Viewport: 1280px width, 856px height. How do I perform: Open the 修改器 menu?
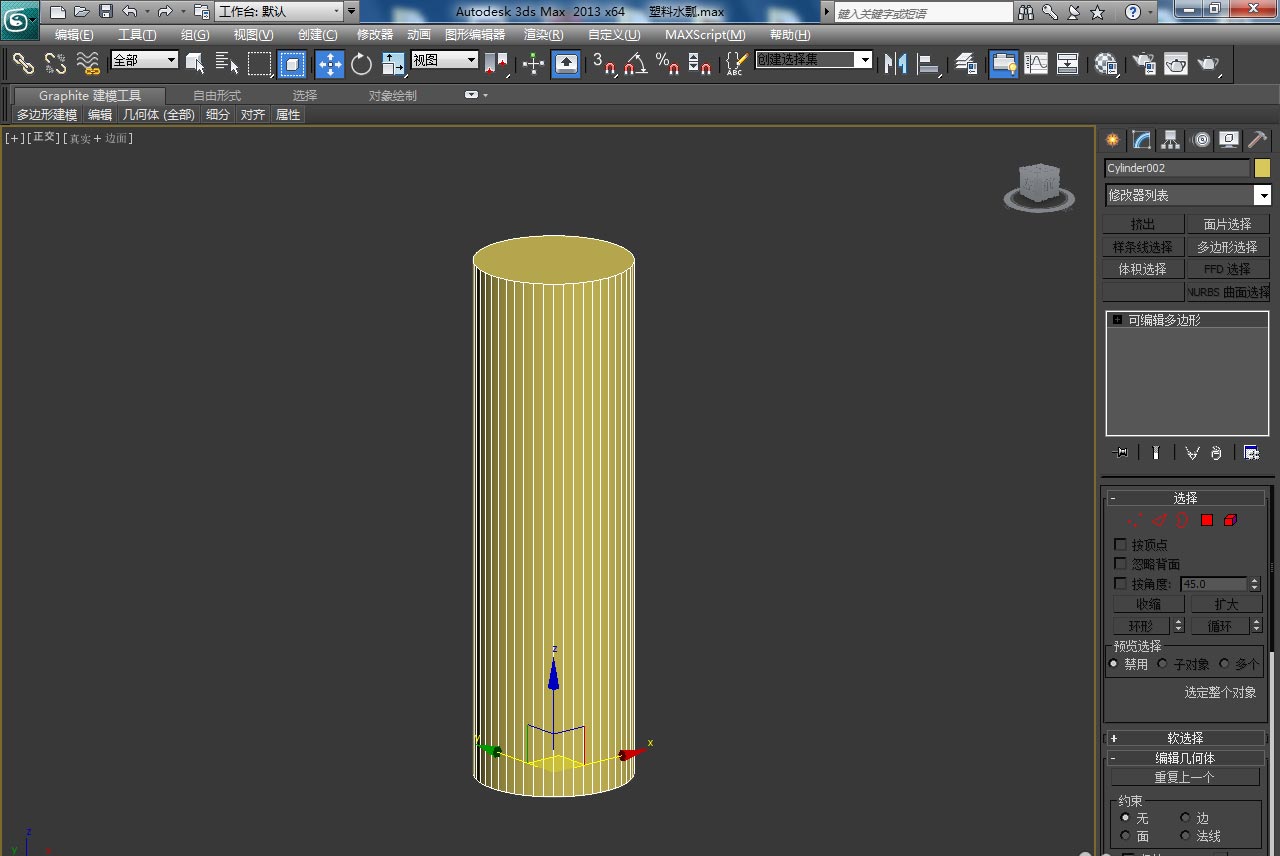pyautogui.click(x=375, y=35)
